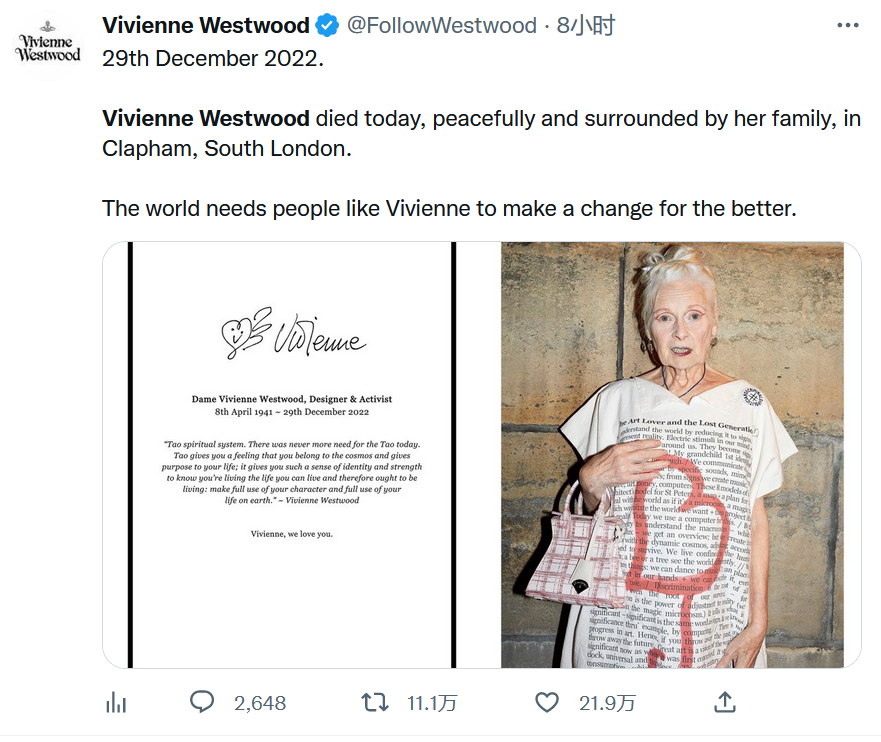The height and width of the screenshot is (742, 881).
Task: Click the bold Vivienne Westwood text in tweet
Action: coord(206,118)
